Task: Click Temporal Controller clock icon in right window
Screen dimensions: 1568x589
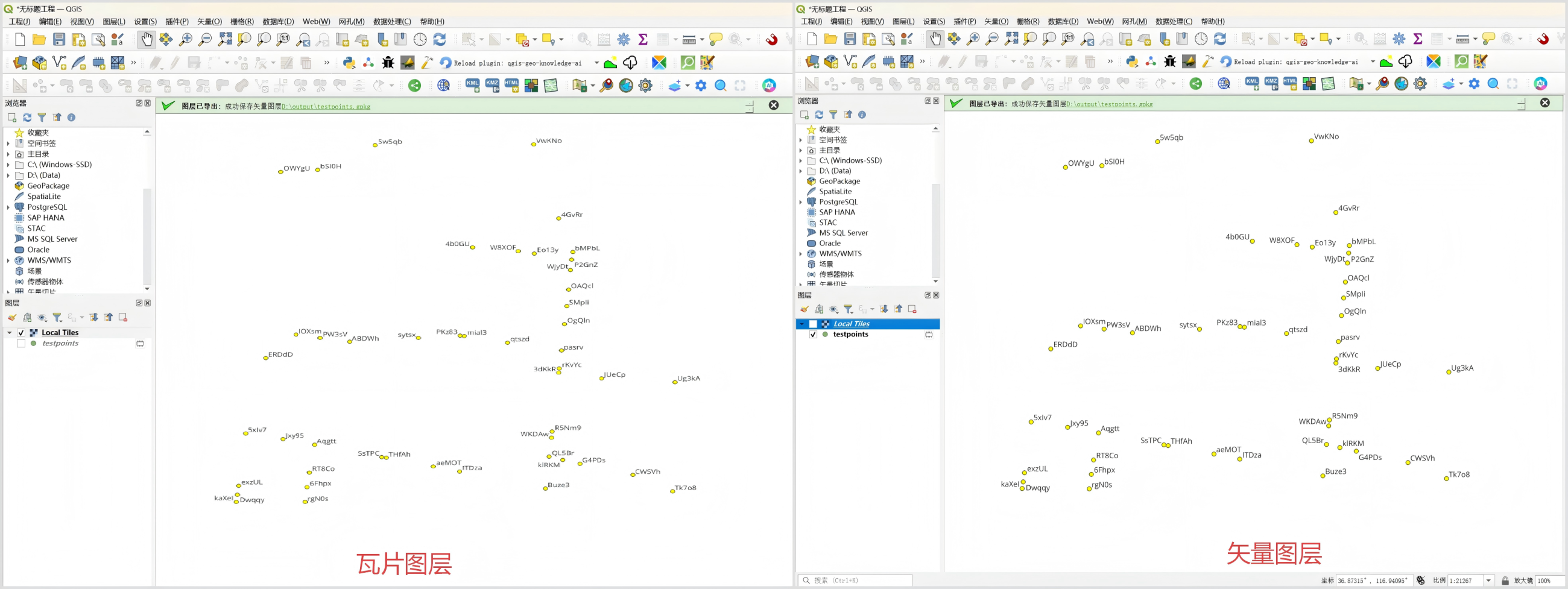Action: click(1201, 39)
